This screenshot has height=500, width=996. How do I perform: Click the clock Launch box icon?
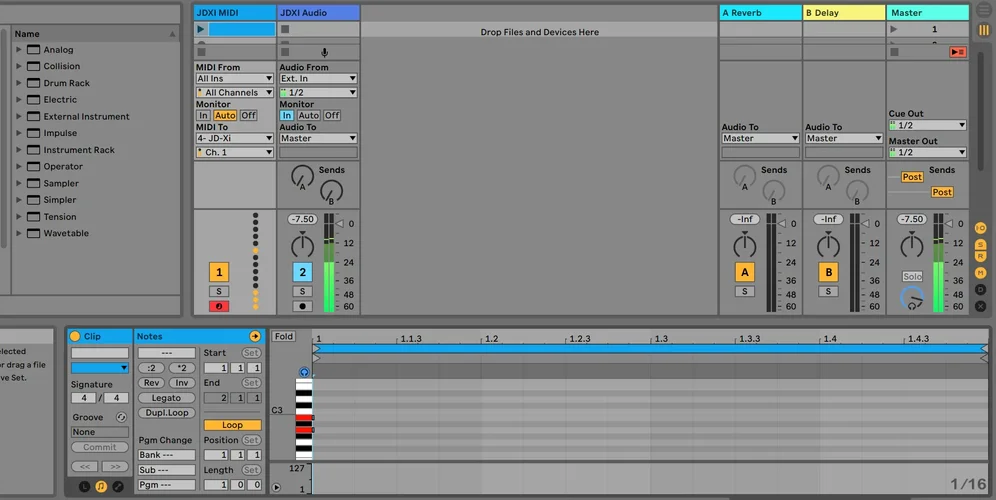pyautogui.click(x=84, y=487)
